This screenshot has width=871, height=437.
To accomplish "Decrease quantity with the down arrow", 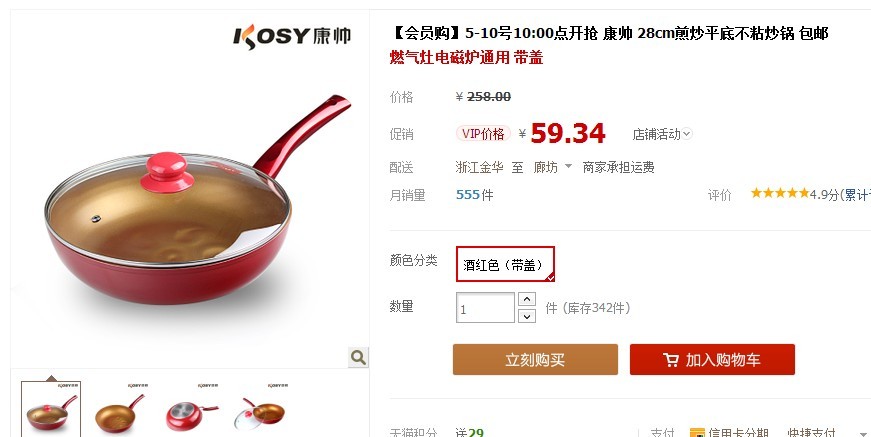I will 527,316.
